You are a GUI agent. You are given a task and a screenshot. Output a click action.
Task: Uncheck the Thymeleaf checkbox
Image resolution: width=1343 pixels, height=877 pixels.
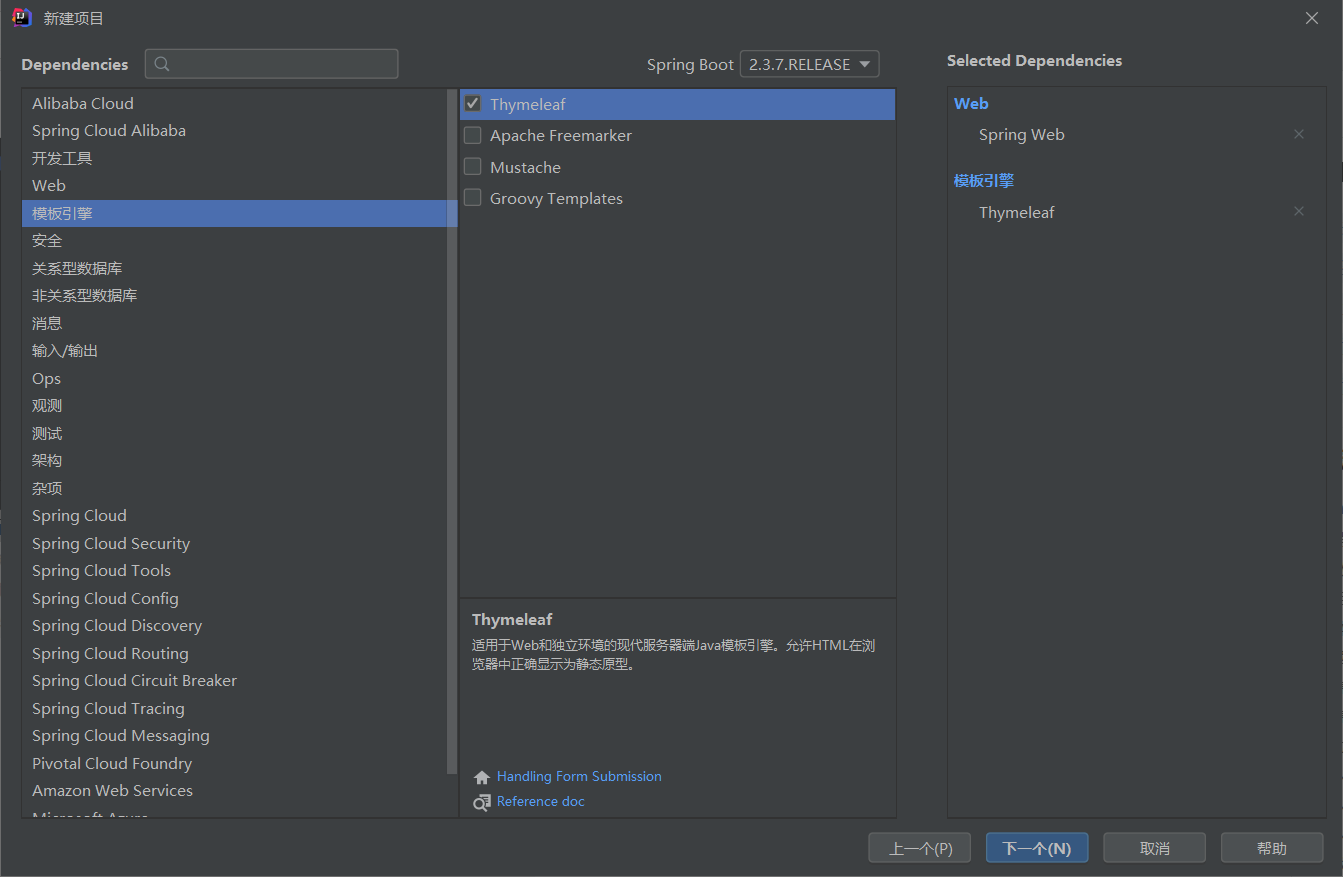[x=473, y=103]
